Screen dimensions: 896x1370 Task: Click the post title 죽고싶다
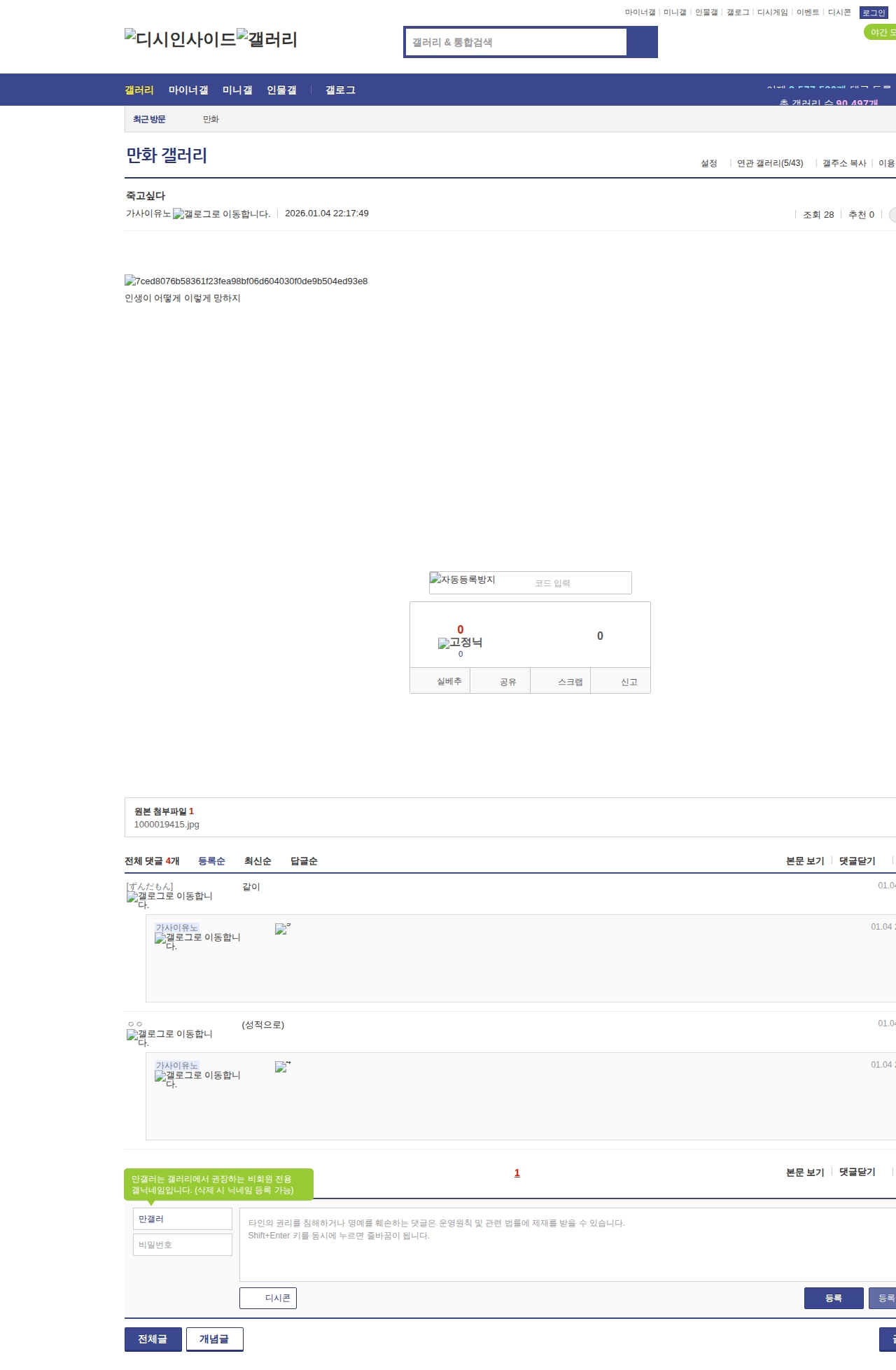(x=146, y=195)
